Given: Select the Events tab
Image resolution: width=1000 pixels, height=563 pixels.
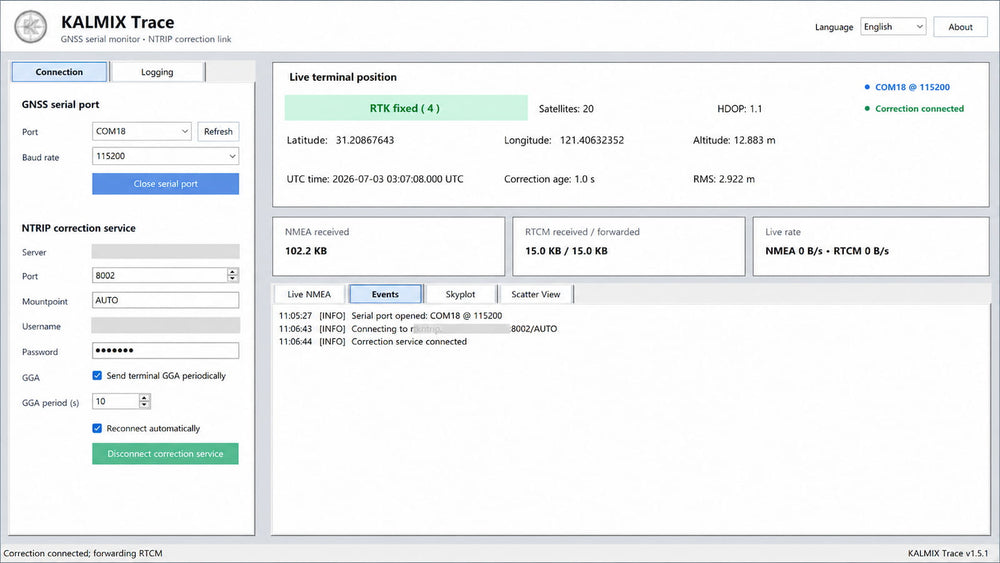Looking at the screenshot, I should coord(385,295).
